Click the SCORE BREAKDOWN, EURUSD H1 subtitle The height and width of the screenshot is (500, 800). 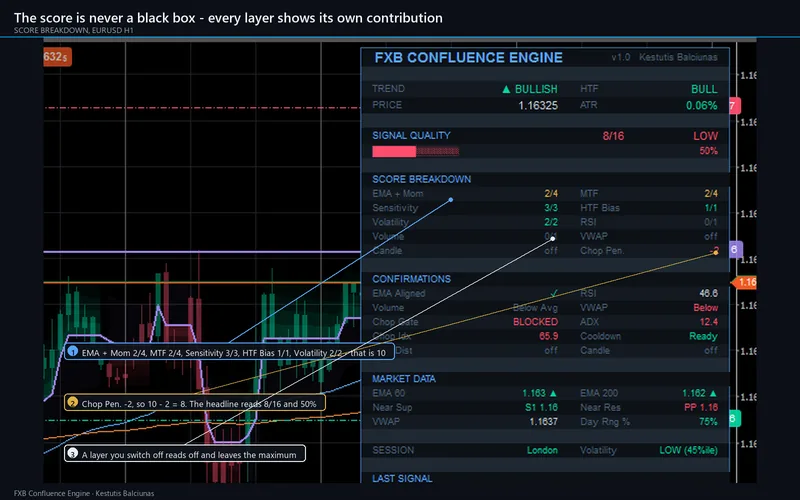(73, 30)
